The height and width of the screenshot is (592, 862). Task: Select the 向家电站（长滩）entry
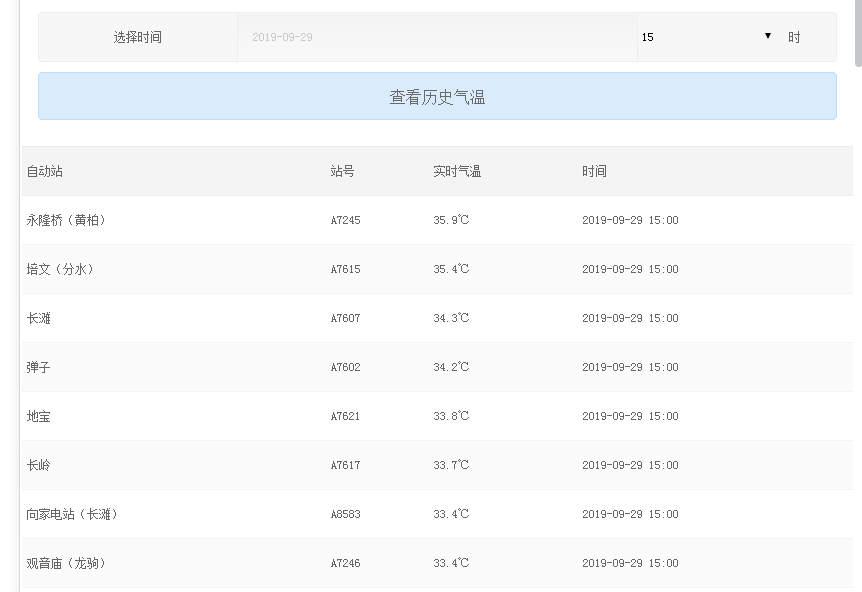75,514
